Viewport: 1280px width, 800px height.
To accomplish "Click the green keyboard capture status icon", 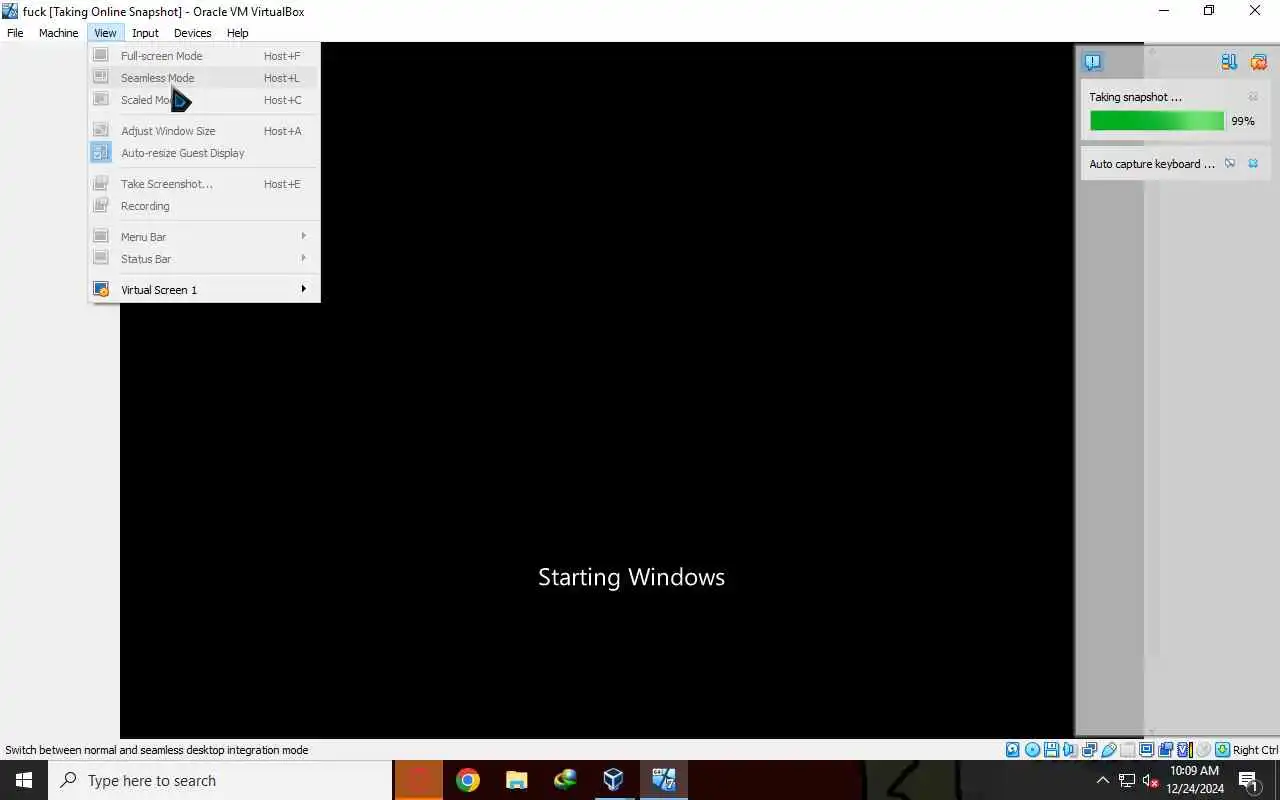I will click(x=1222, y=750).
